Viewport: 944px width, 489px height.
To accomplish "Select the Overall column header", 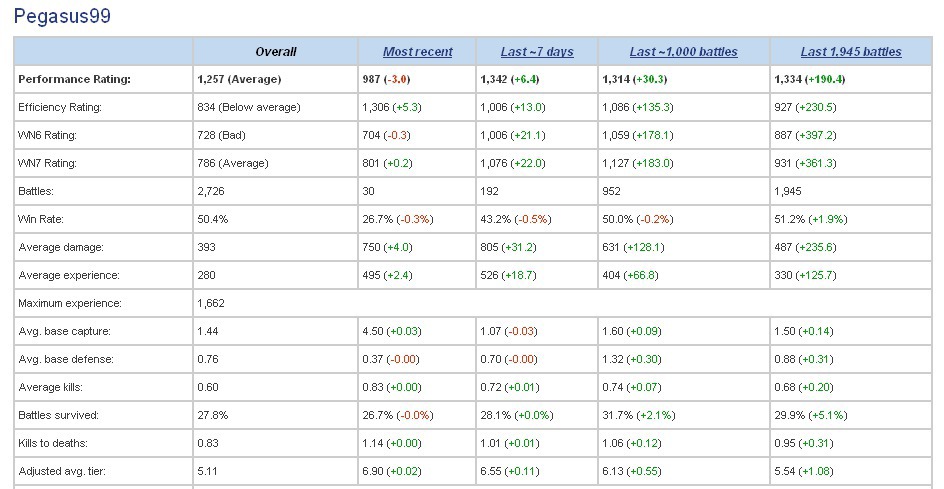I will [x=275, y=52].
